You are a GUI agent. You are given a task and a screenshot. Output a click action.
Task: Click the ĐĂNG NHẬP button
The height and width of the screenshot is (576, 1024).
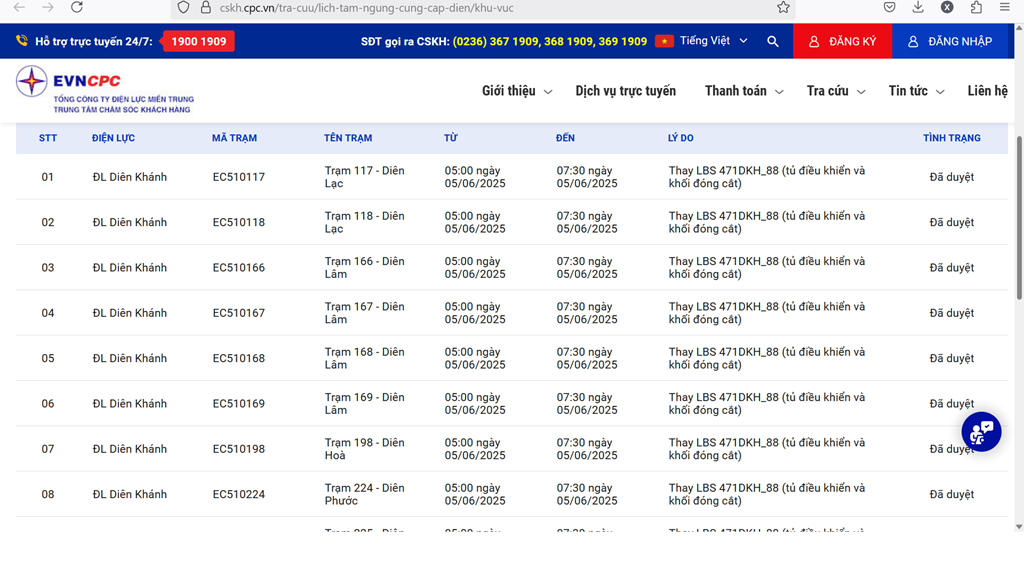tap(949, 42)
